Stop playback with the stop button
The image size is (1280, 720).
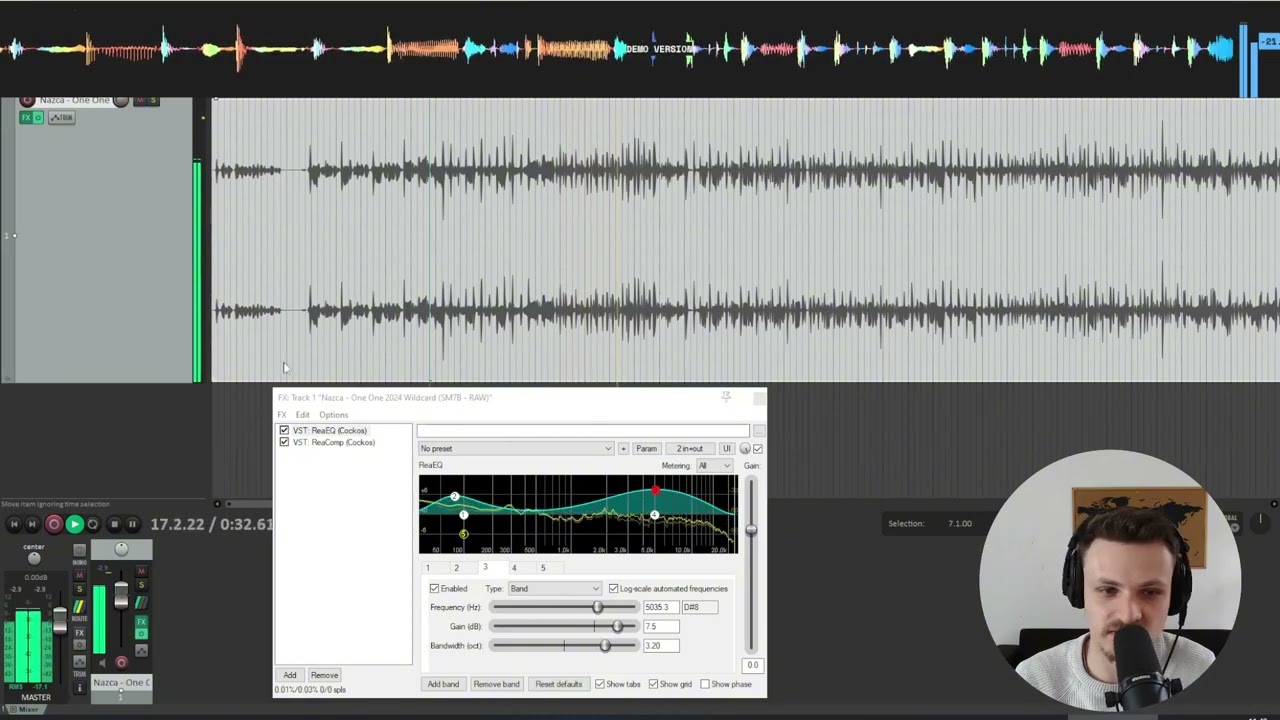point(114,524)
